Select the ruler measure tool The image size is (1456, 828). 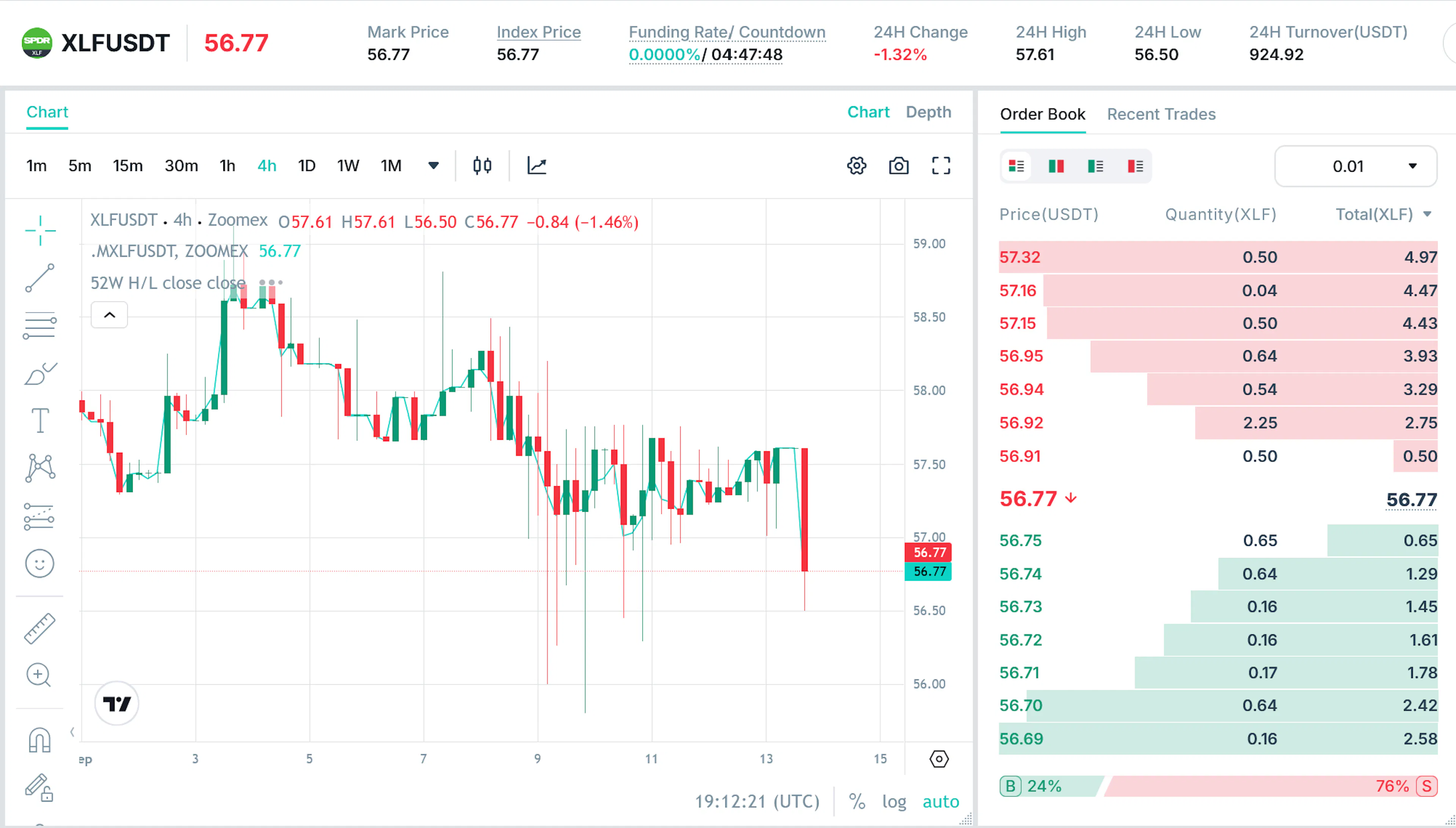(x=40, y=629)
